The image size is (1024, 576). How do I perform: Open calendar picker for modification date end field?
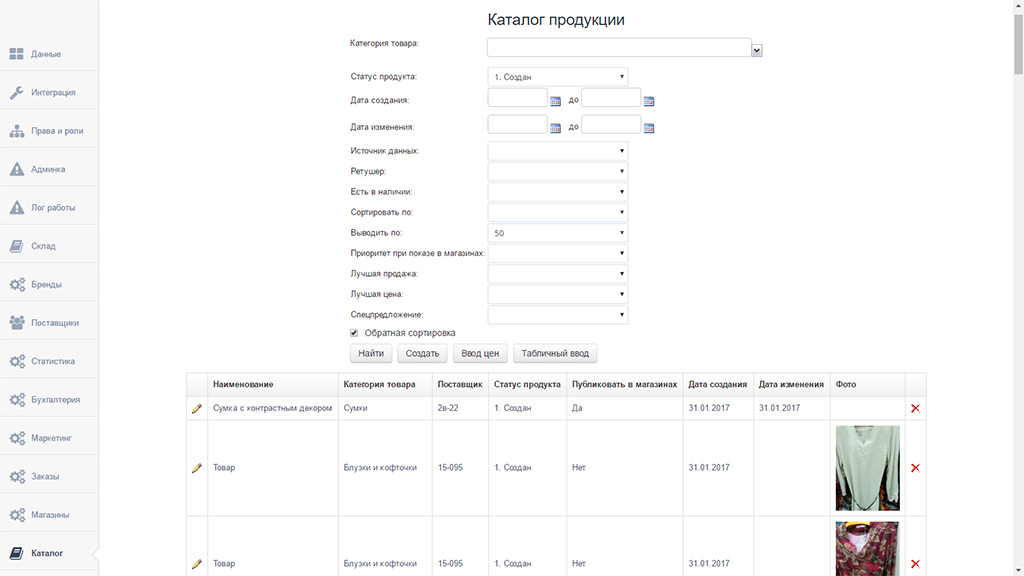point(649,128)
